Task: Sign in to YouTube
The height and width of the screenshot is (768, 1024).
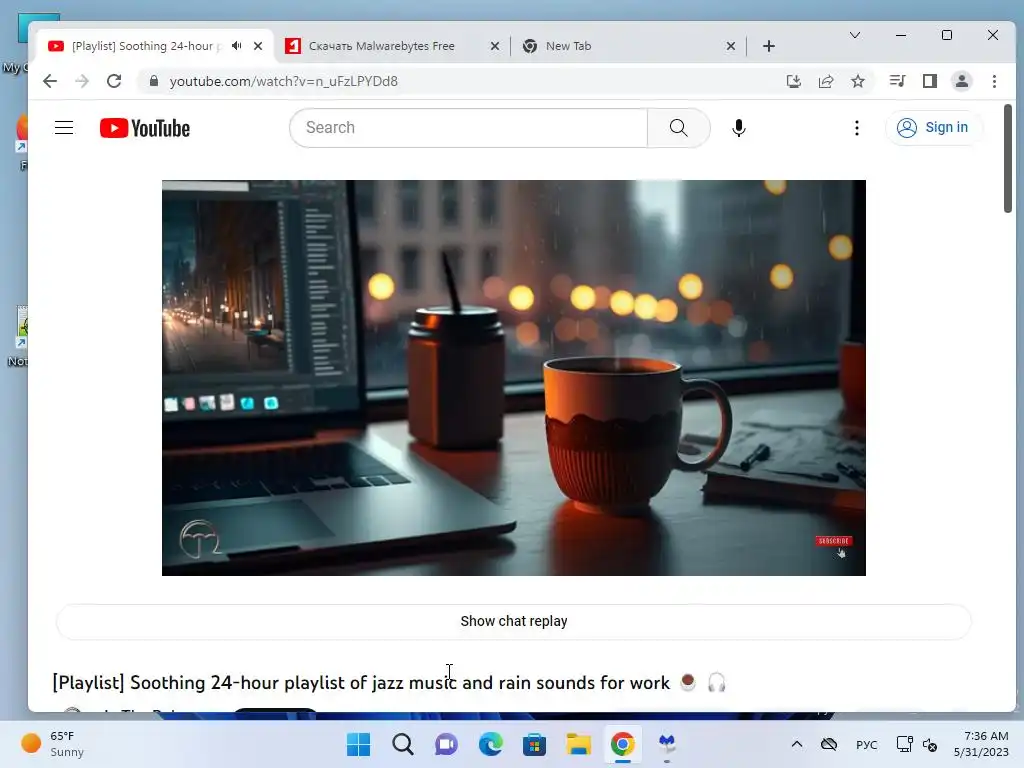Action: [x=933, y=127]
